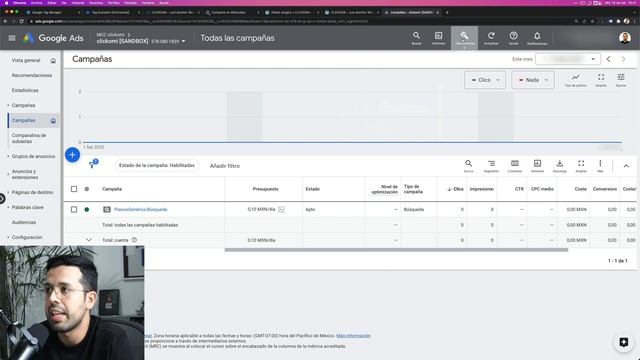Screen dimensions: 640x360
Task: Expand the Total: cuenta row chevron
Action: point(89,240)
